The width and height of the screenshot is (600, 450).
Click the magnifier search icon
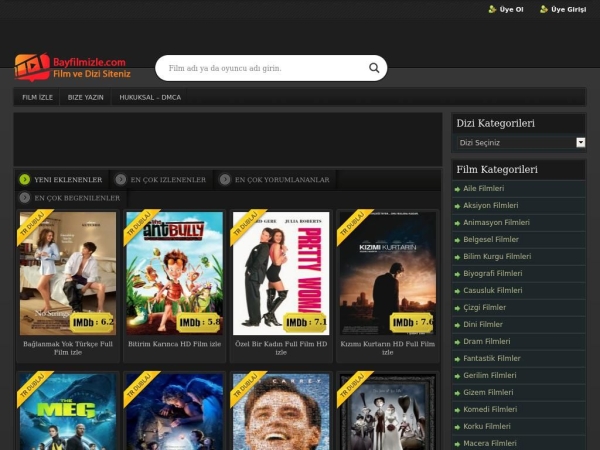374,68
